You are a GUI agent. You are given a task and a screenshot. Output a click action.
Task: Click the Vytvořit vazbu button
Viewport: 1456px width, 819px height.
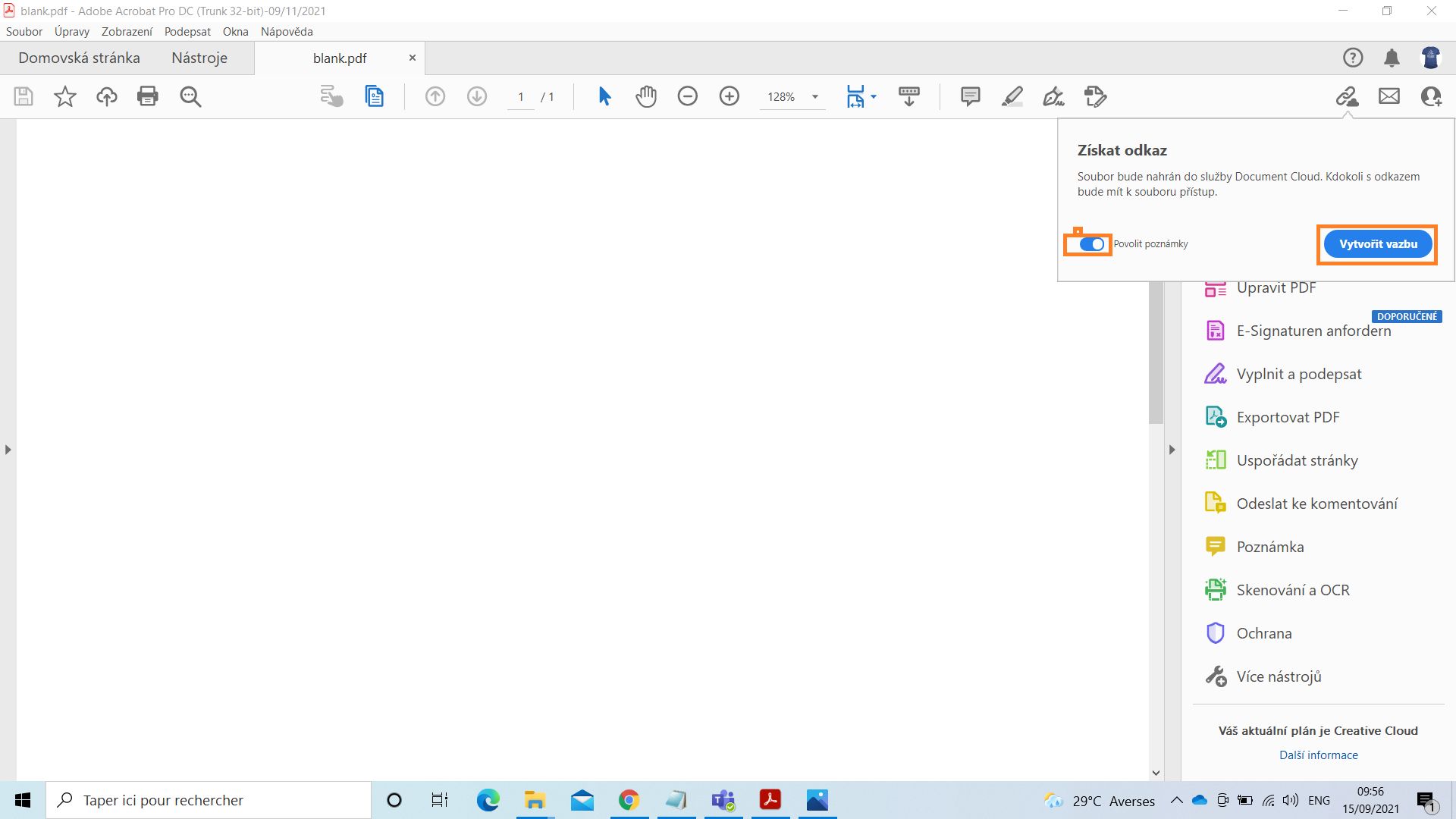point(1377,244)
